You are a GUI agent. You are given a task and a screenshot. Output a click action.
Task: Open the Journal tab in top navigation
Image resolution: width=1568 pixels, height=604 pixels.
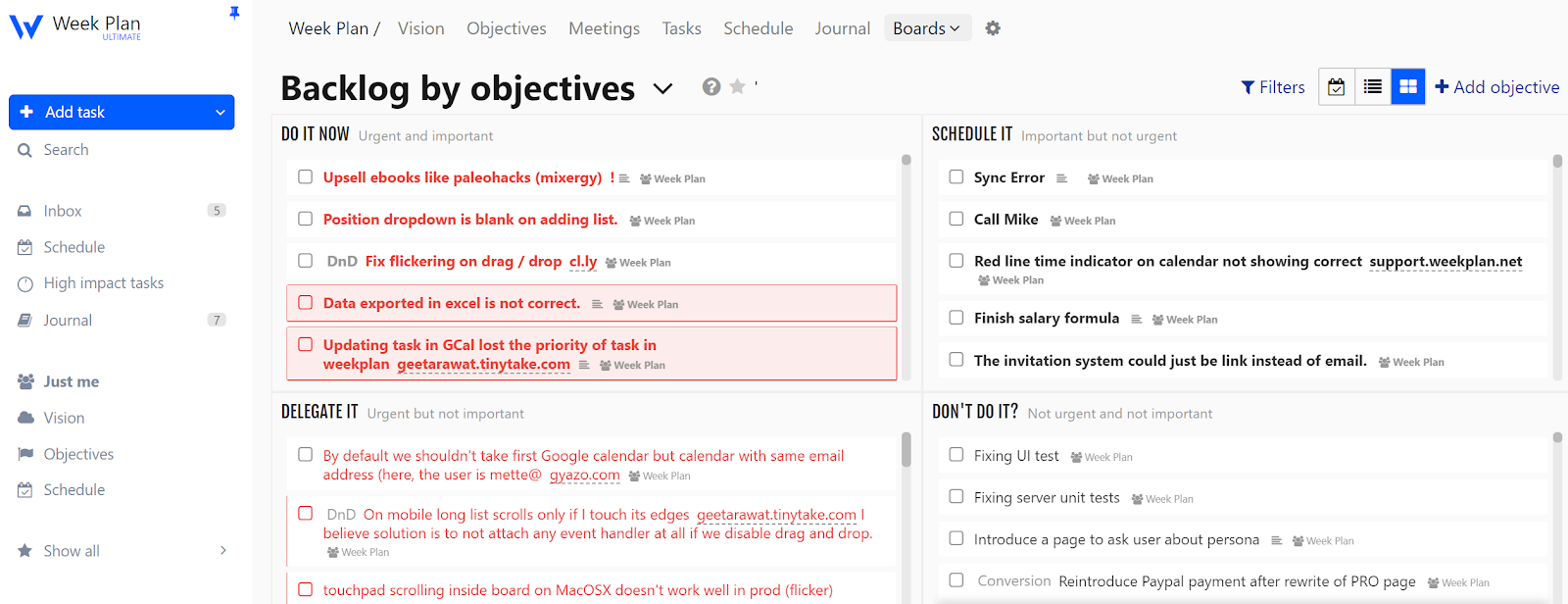[842, 28]
